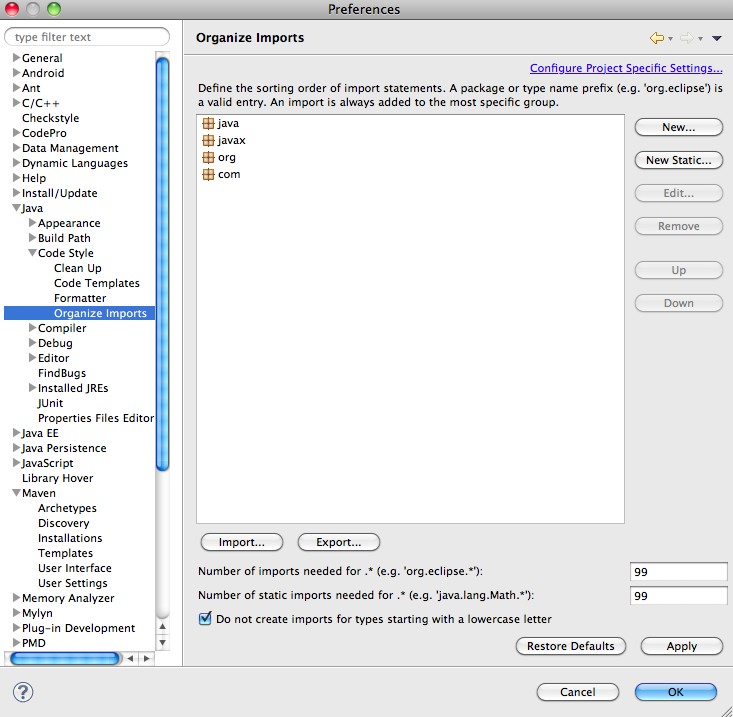
Task: Open the help question mark icon
Action: point(23,692)
